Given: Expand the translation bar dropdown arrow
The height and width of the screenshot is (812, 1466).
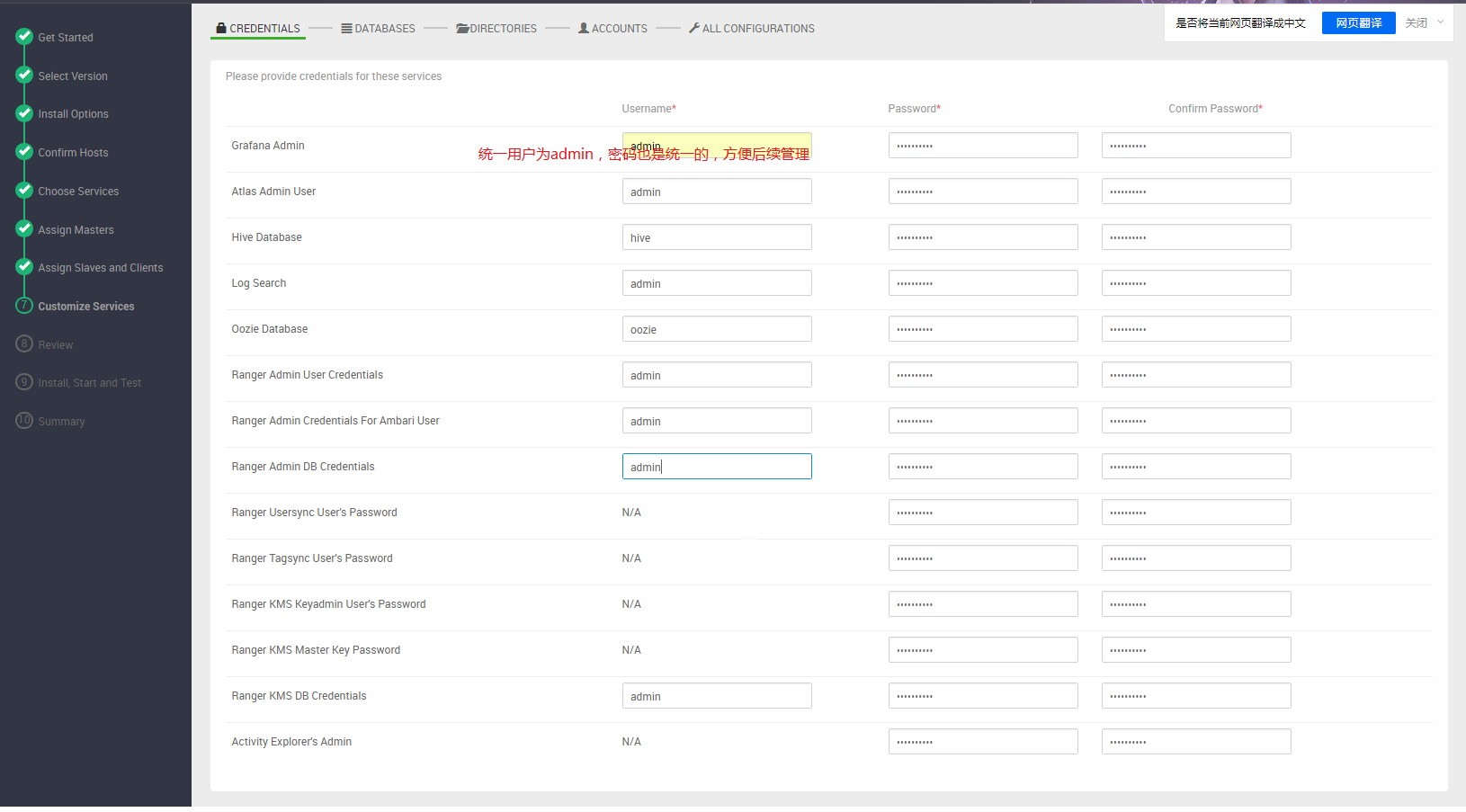Looking at the screenshot, I should tap(1441, 22).
